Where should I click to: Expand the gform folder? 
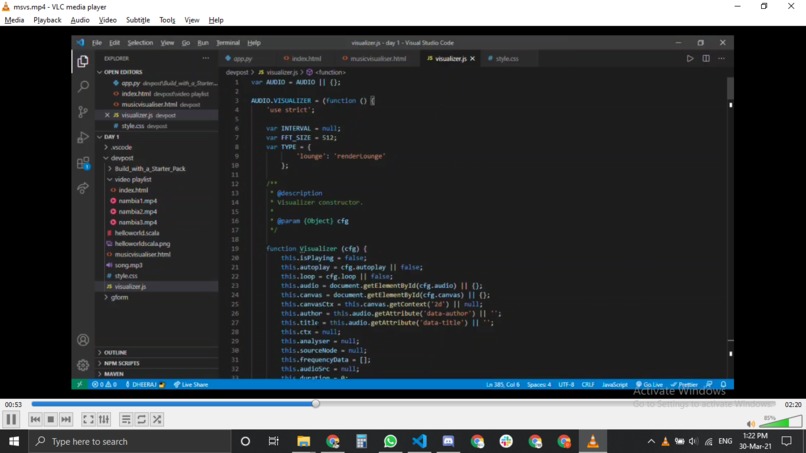point(117,297)
